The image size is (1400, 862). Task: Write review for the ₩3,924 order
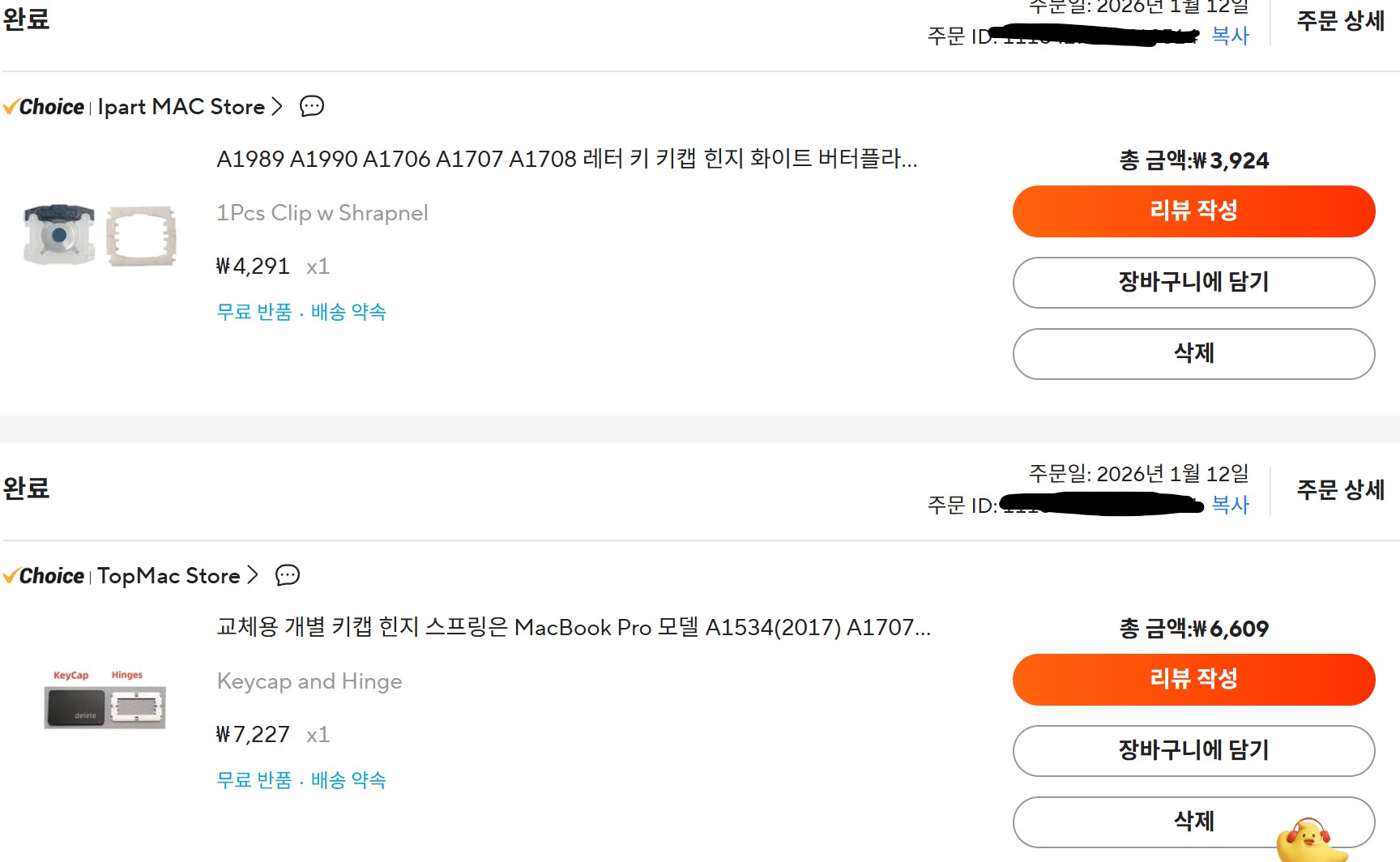[1193, 211]
